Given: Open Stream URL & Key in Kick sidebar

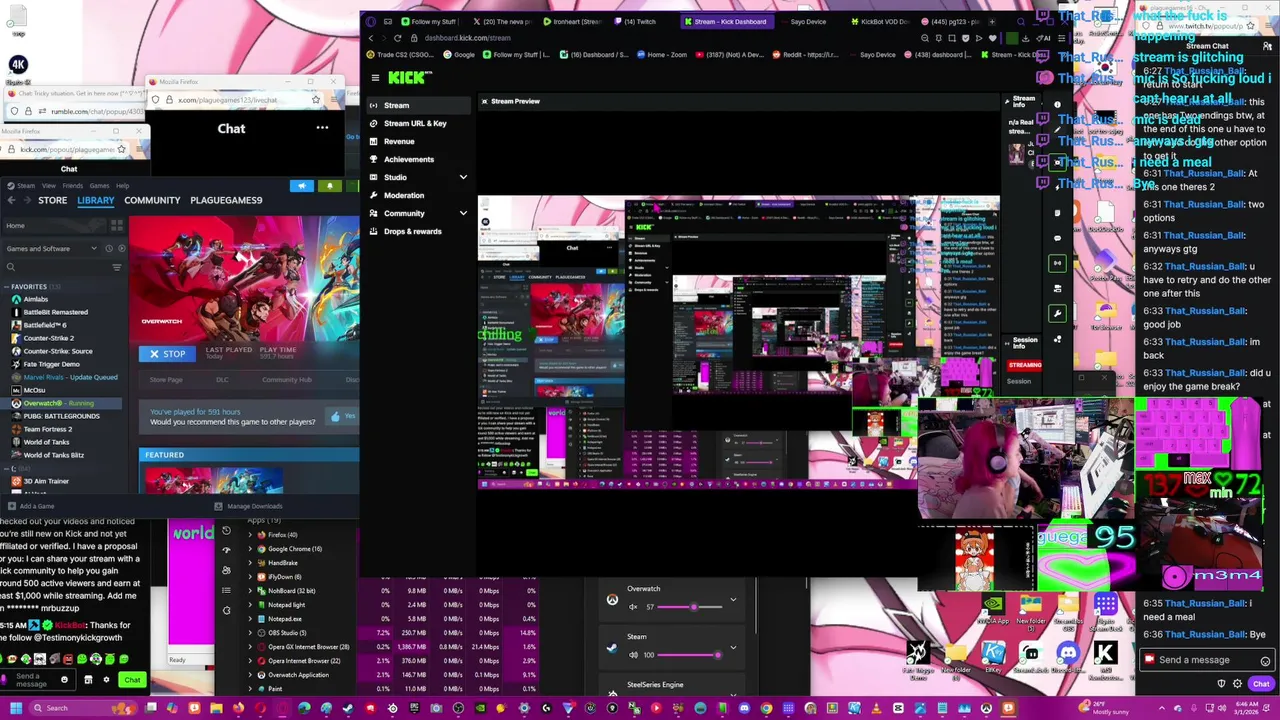Looking at the screenshot, I should click(415, 123).
